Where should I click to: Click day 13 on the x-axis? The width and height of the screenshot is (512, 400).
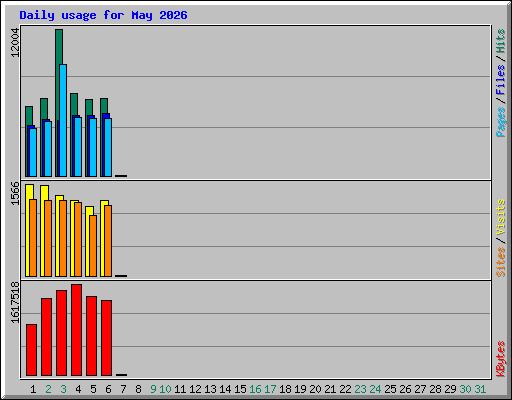click(210, 389)
